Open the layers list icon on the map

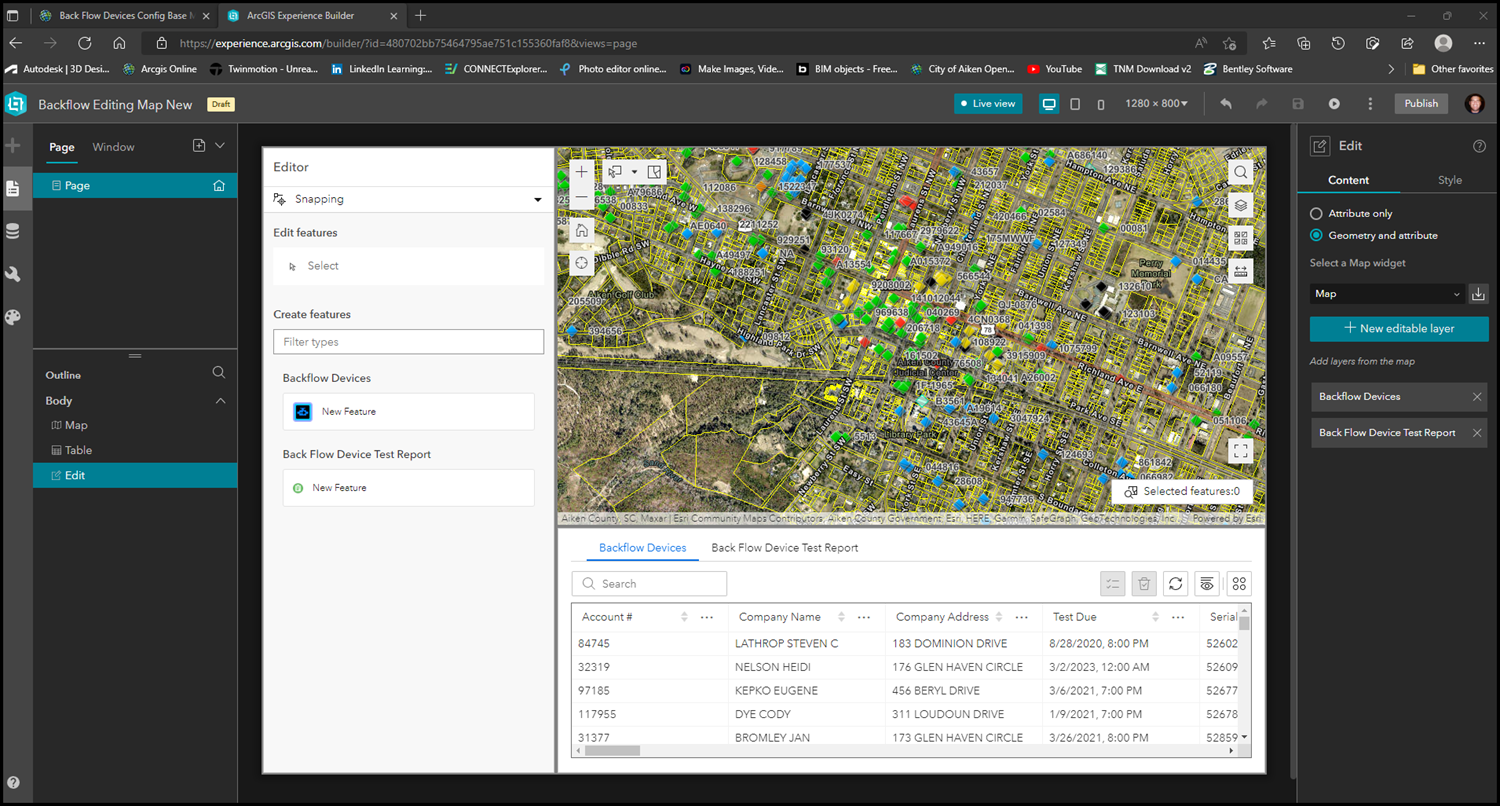[x=1240, y=205]
